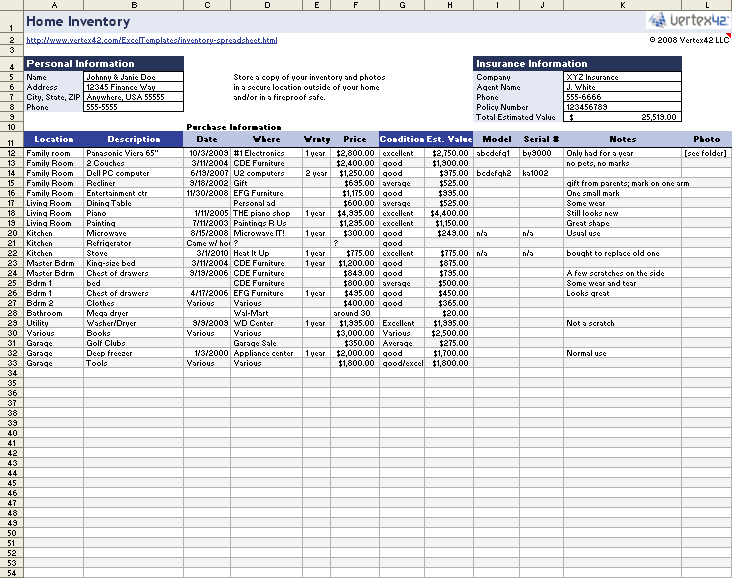This screenshot has height=578, width=732.
Task: Click the select-all corner box of the grid
Action: coord(10,5)
